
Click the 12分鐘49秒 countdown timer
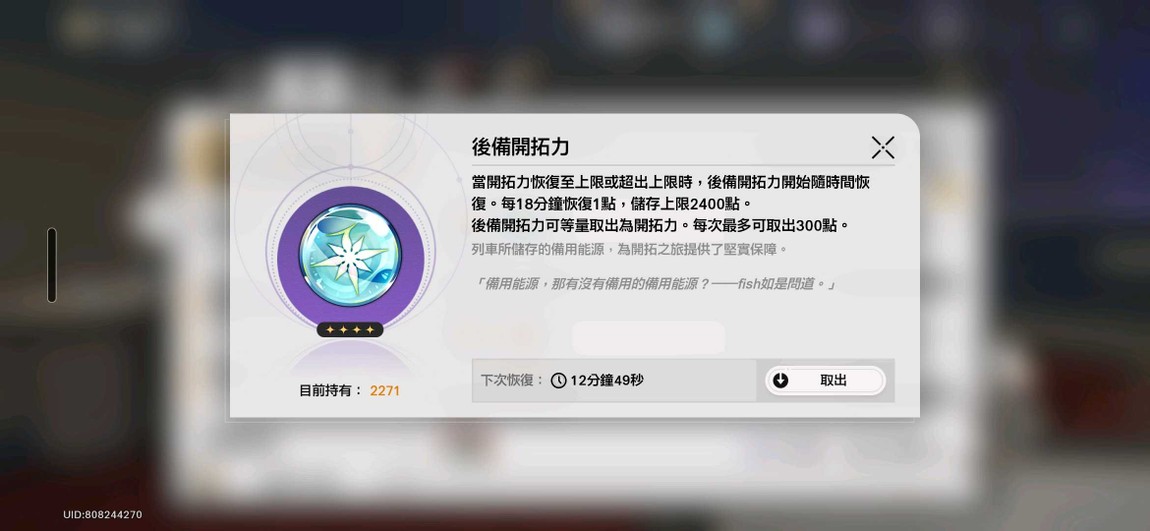607,381
